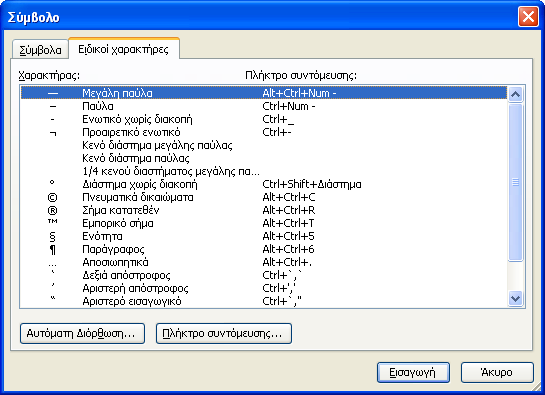Viewport: 545px width, 395px height.
Task: Choose Πνευματικά δικαιώματα row
Action: coord(264,197)
